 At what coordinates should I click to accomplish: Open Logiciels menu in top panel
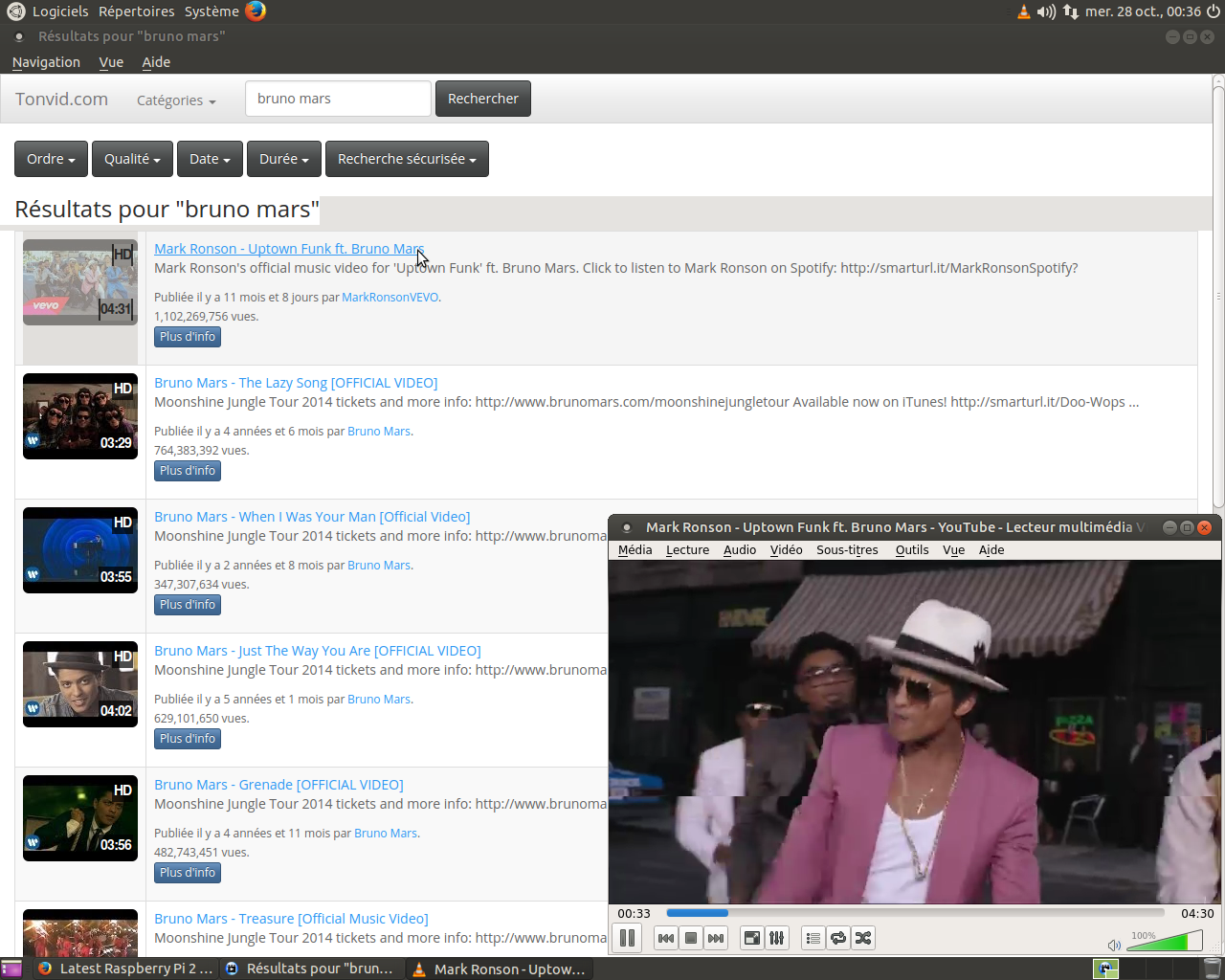click(x=60, y=11)
